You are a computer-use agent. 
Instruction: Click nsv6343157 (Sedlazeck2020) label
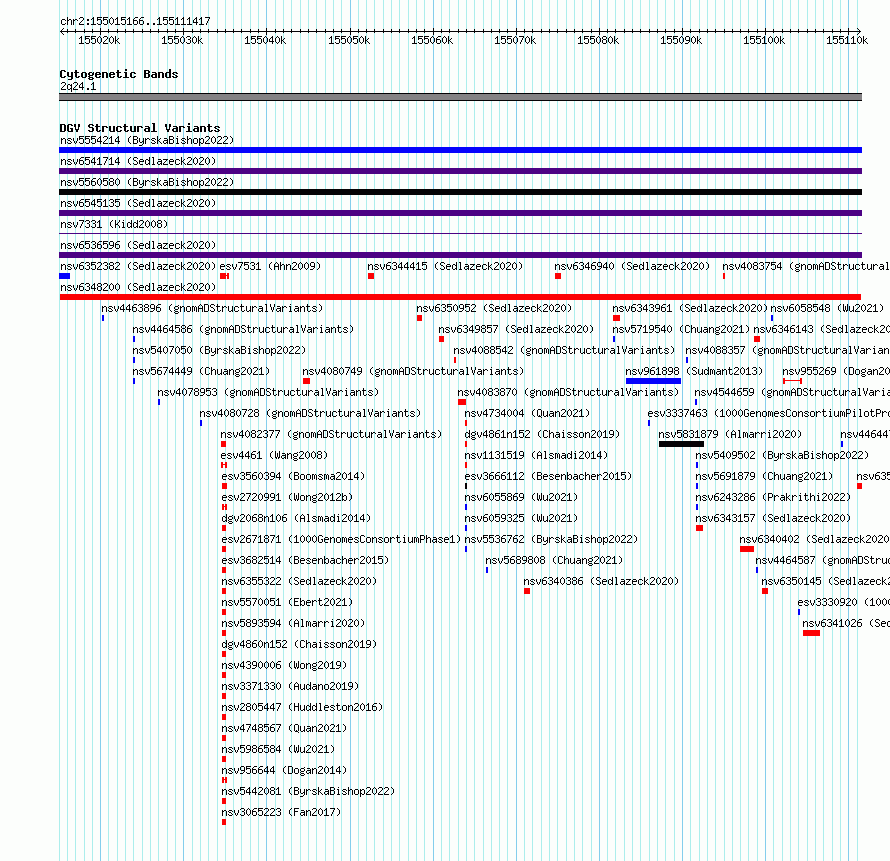pos(774,518)
